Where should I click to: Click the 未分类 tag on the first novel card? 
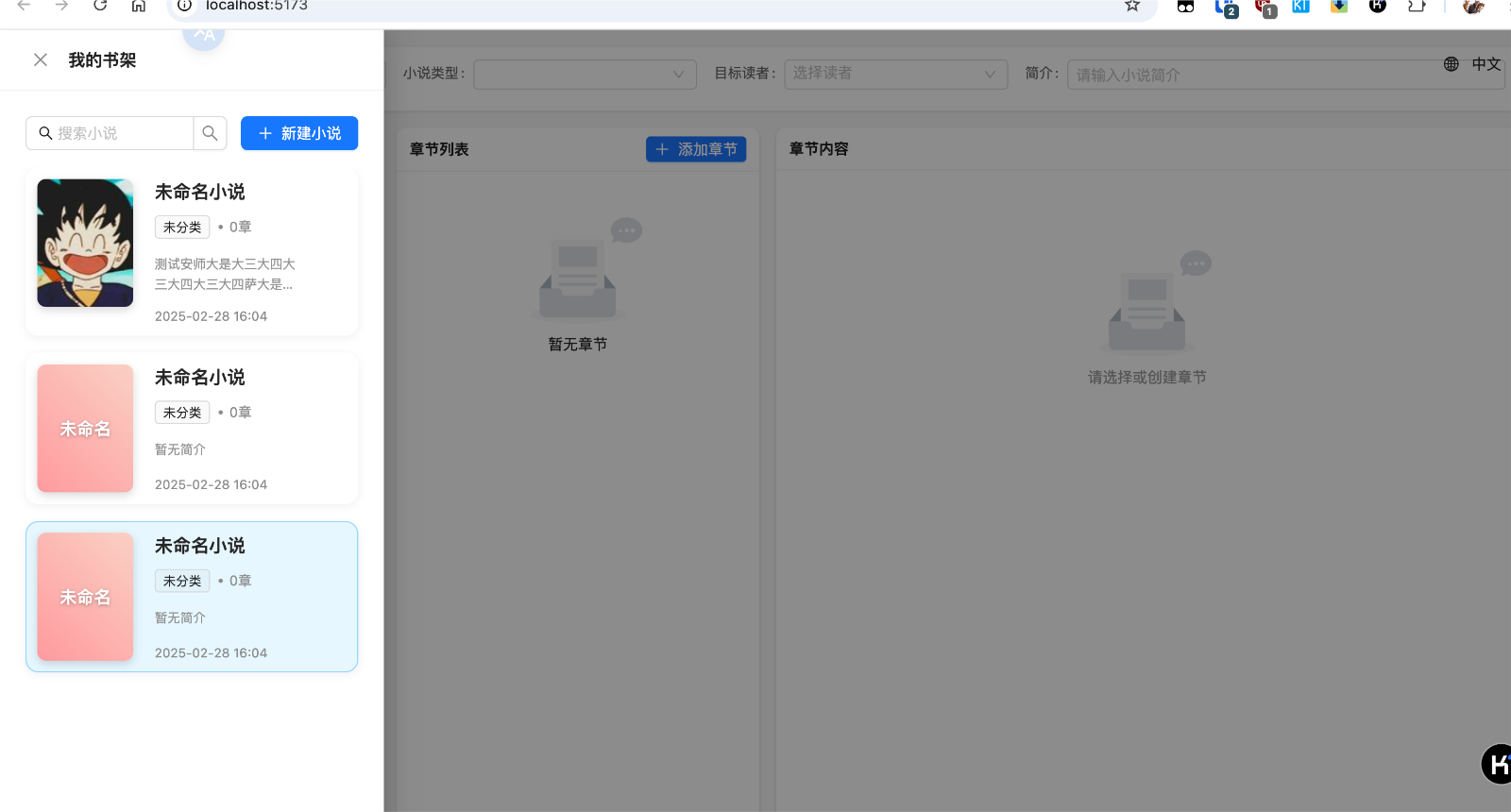182,227
